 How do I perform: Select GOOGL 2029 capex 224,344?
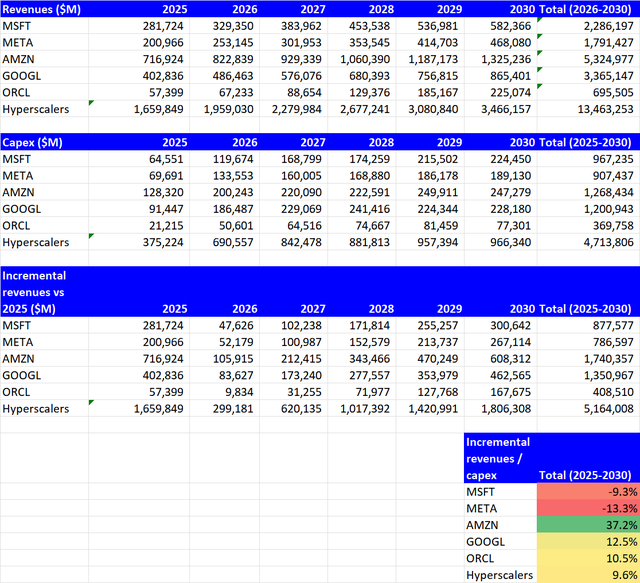430,209
